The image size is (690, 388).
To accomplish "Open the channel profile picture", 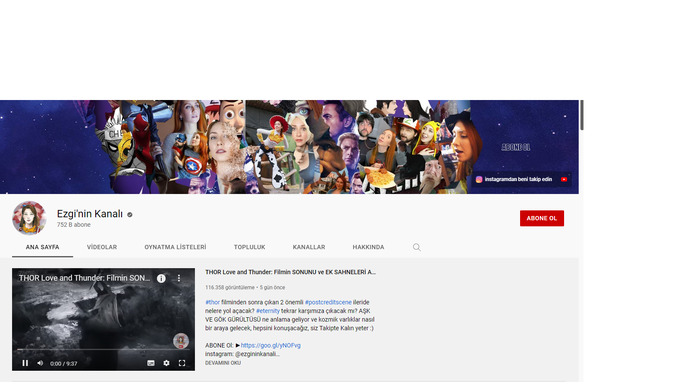I will (x=29, y=218).
